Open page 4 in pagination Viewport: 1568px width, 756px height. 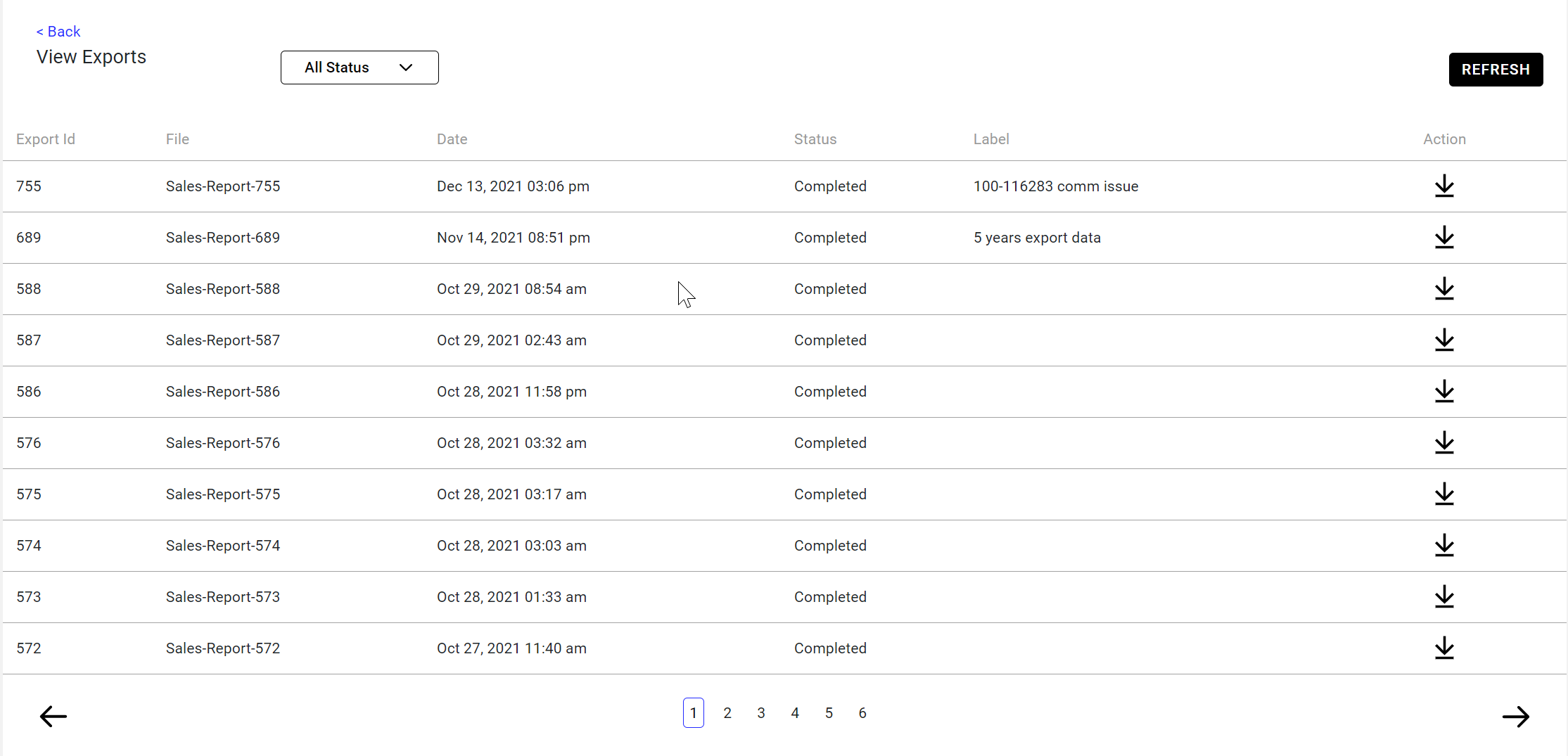pyautogui.click(x=795, y=713)
